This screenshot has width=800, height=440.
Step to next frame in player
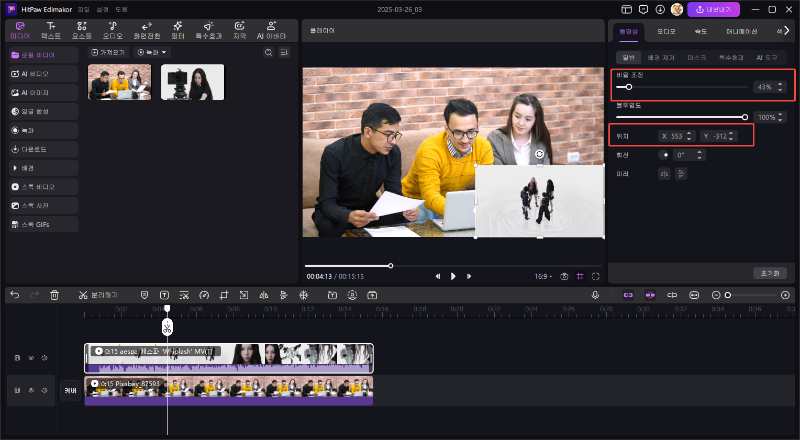pyautogui.click(x=469, y=276)
